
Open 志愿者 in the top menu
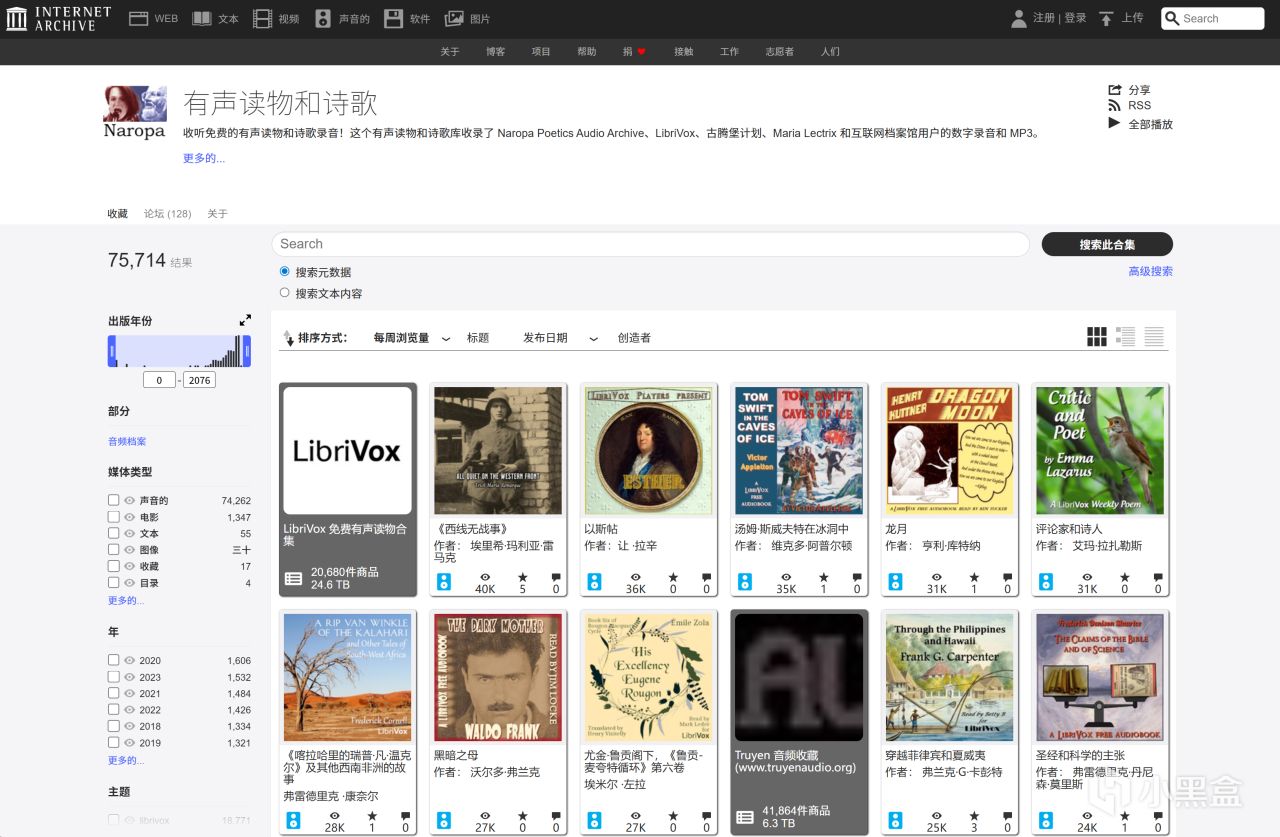click(780, 52)
